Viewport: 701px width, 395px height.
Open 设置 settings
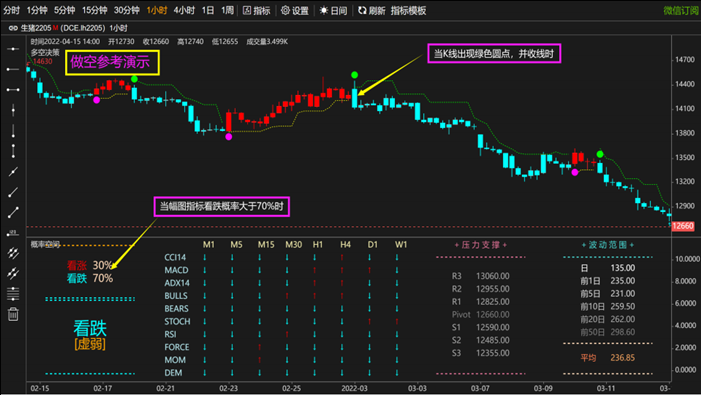point(295,10)
